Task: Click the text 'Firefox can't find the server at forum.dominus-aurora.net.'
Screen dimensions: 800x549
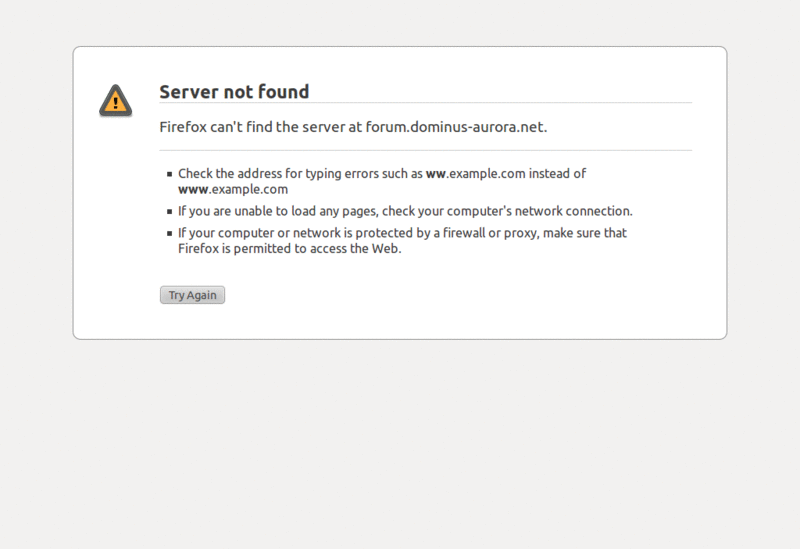Action: (x=353, y=127)
